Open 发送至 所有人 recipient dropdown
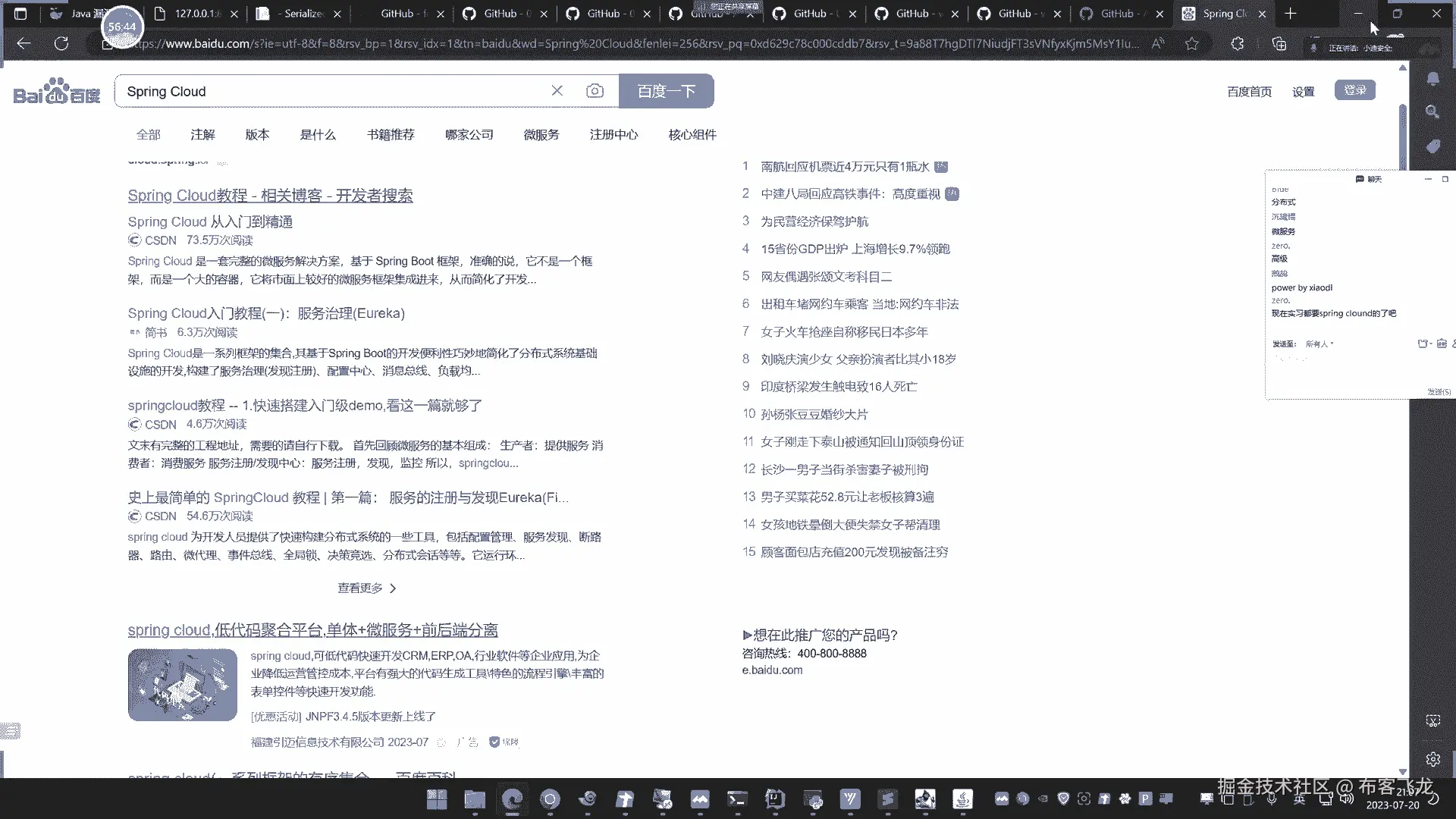 (x=1319, y=344)
